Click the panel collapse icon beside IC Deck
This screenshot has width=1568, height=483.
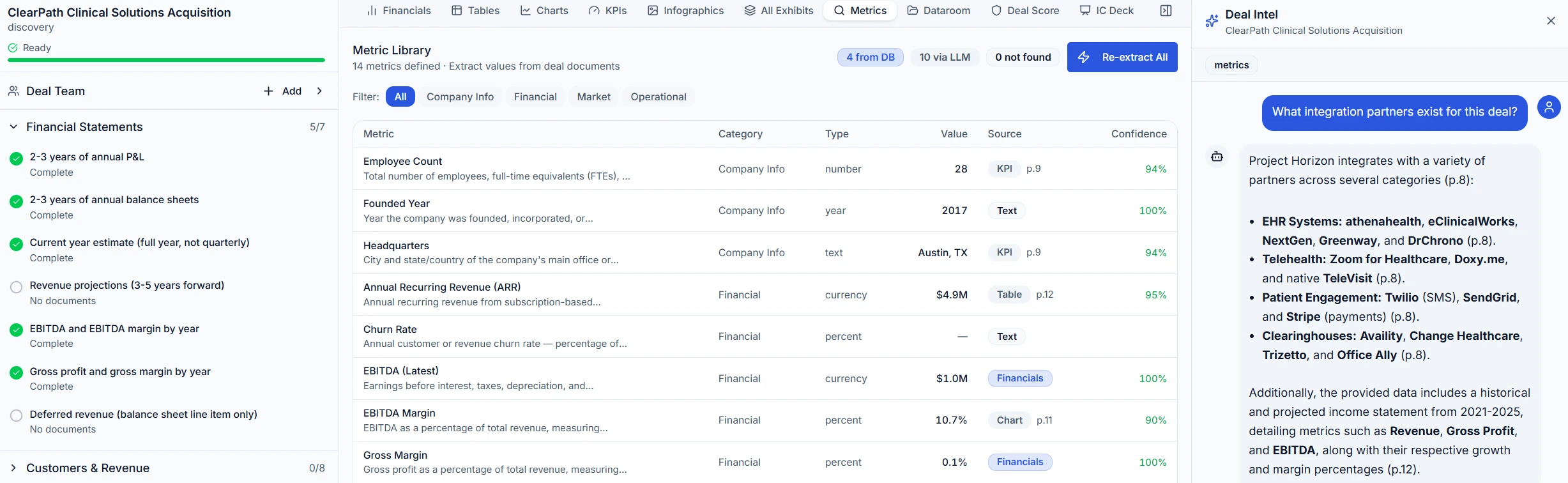(1166, 11)
